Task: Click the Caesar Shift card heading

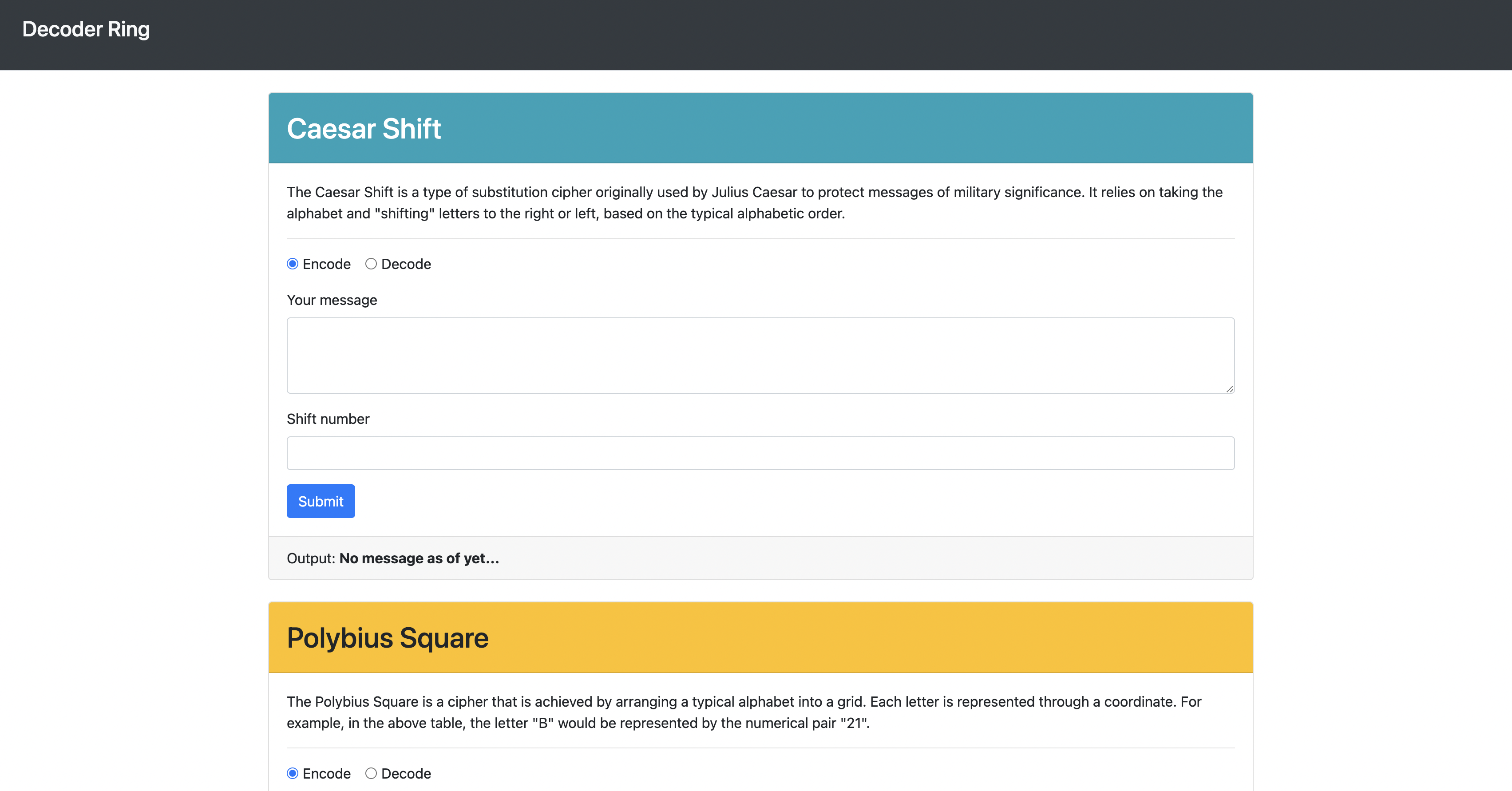Action: tap(363, 129)
